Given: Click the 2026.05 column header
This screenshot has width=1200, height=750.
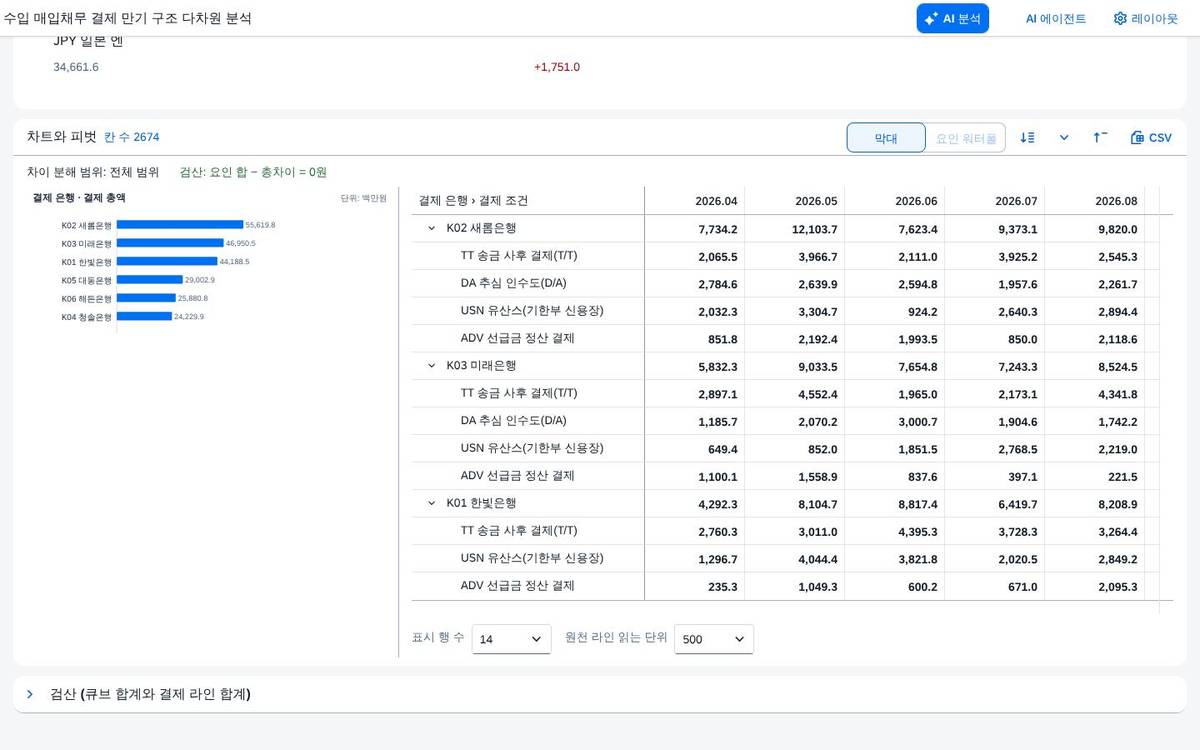Looking at the screenshot, I should [795, 201].
